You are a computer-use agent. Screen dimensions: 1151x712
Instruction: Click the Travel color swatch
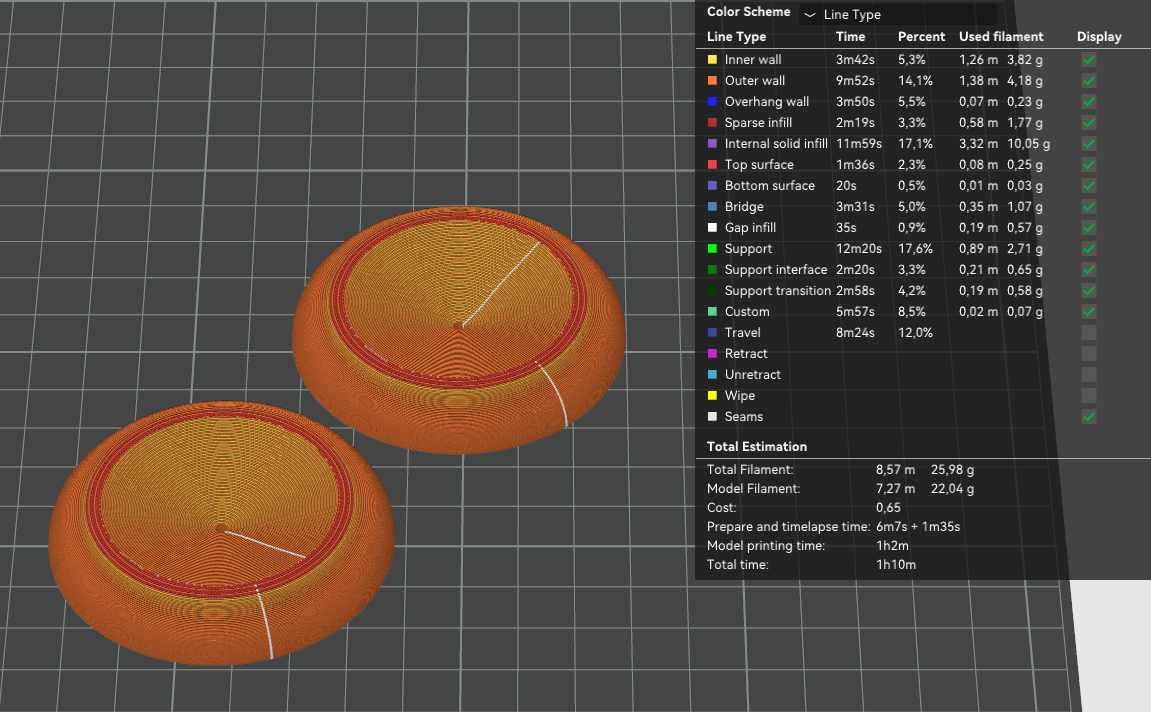click(712, 333)
